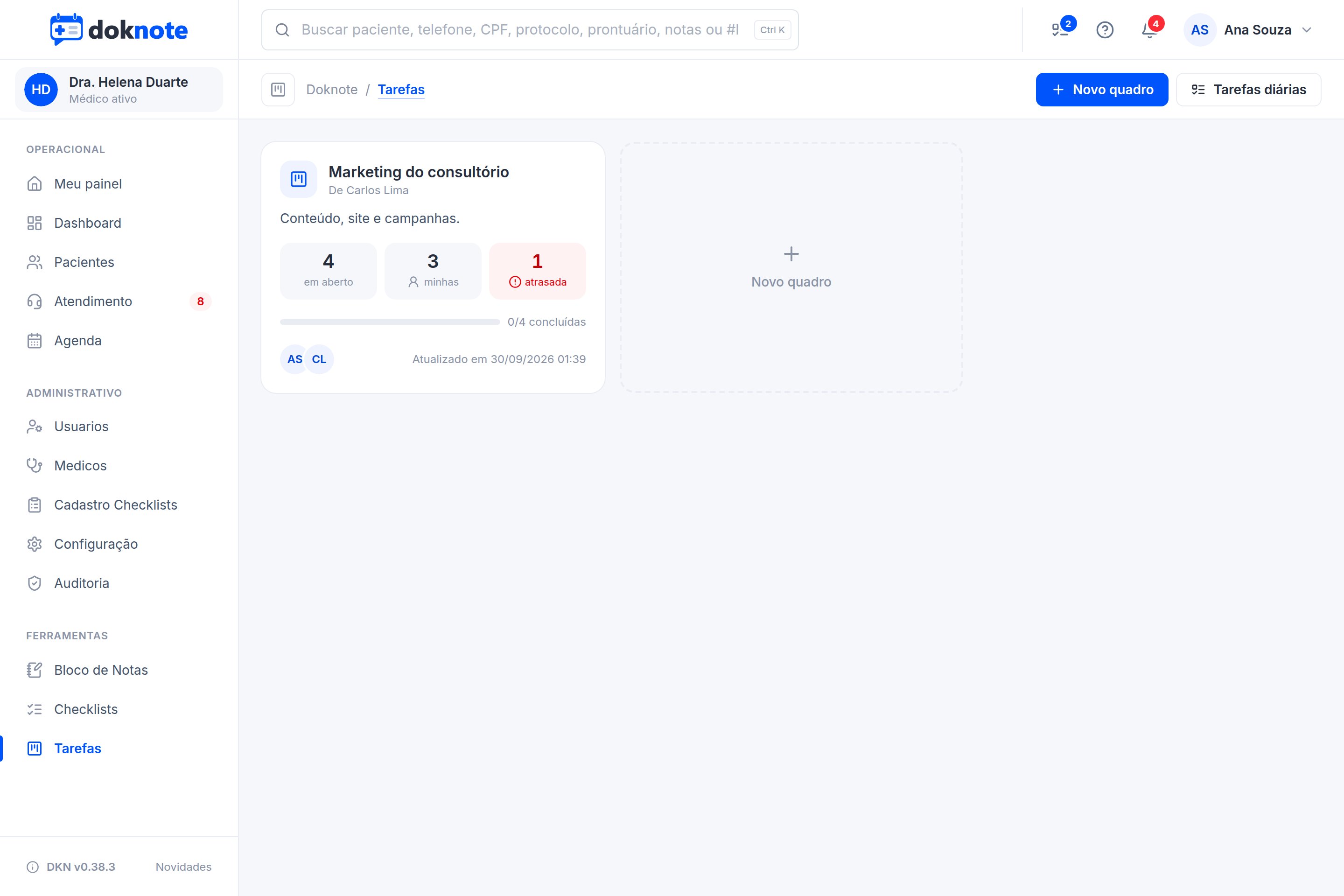Click the 3 minhas counter
The height and width of the screenshot is (896, 1344).
point(433,271)
